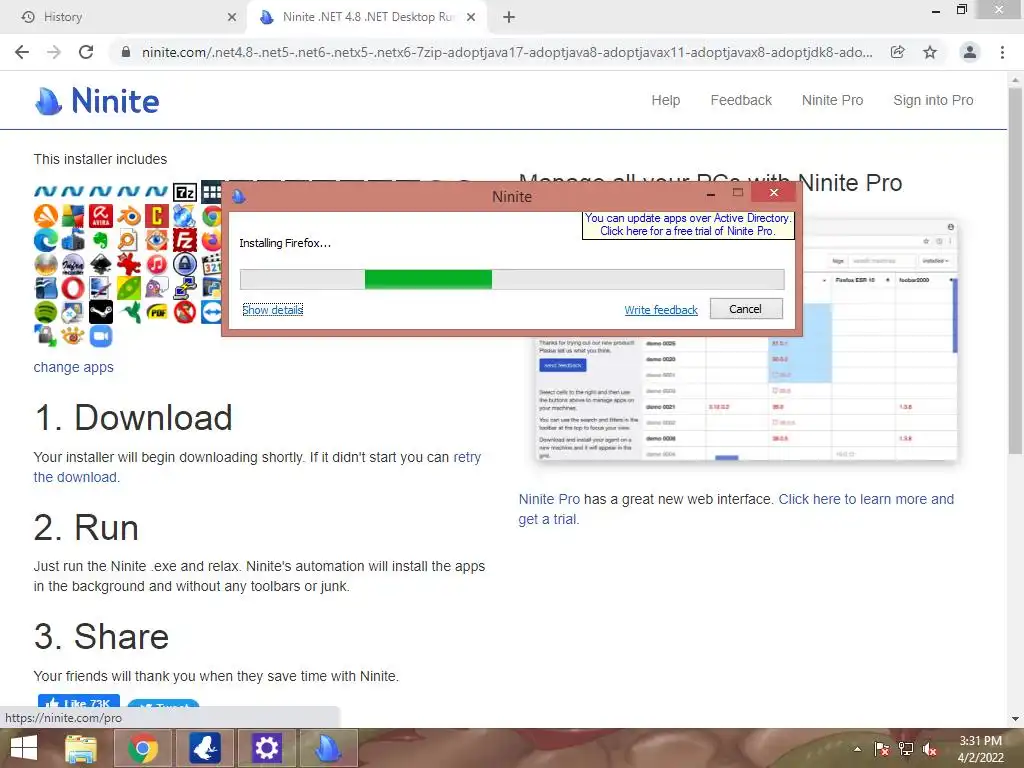Click Write feedback in installer dialog

click(661, 310)
